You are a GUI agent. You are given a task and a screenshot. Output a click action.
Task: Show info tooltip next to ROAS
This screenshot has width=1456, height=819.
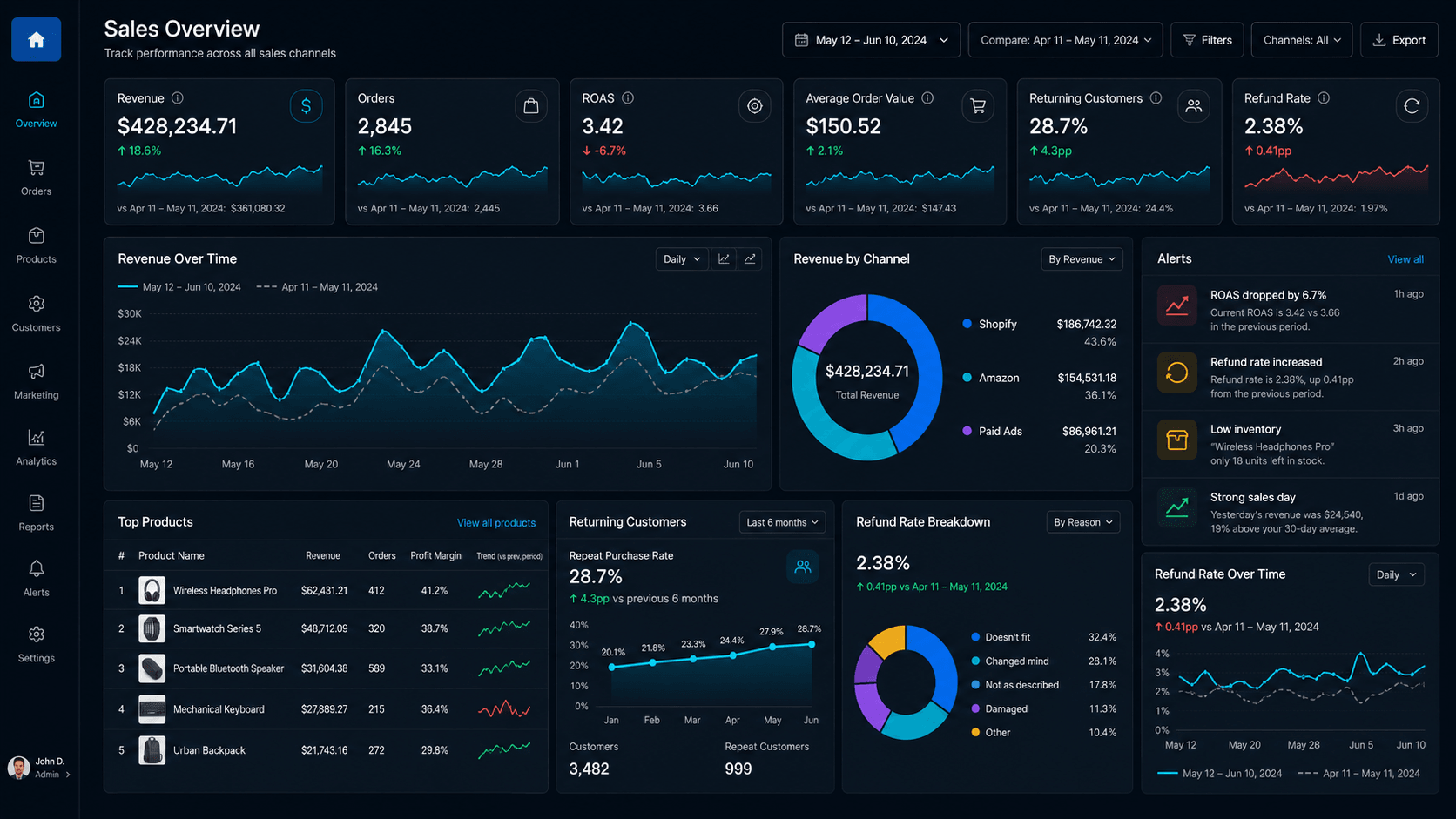628,98
